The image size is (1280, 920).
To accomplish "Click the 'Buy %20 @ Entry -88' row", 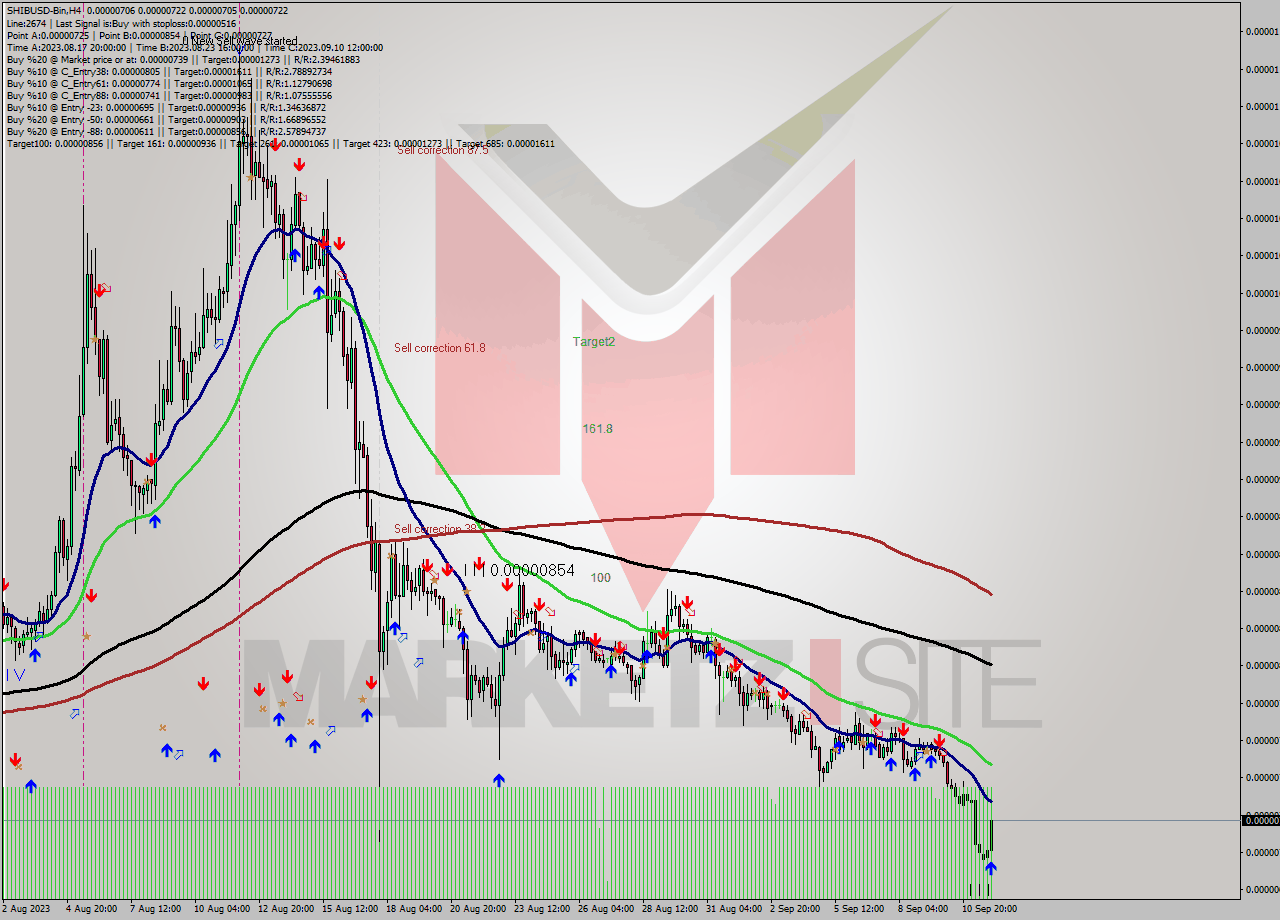I will [166, 131].
